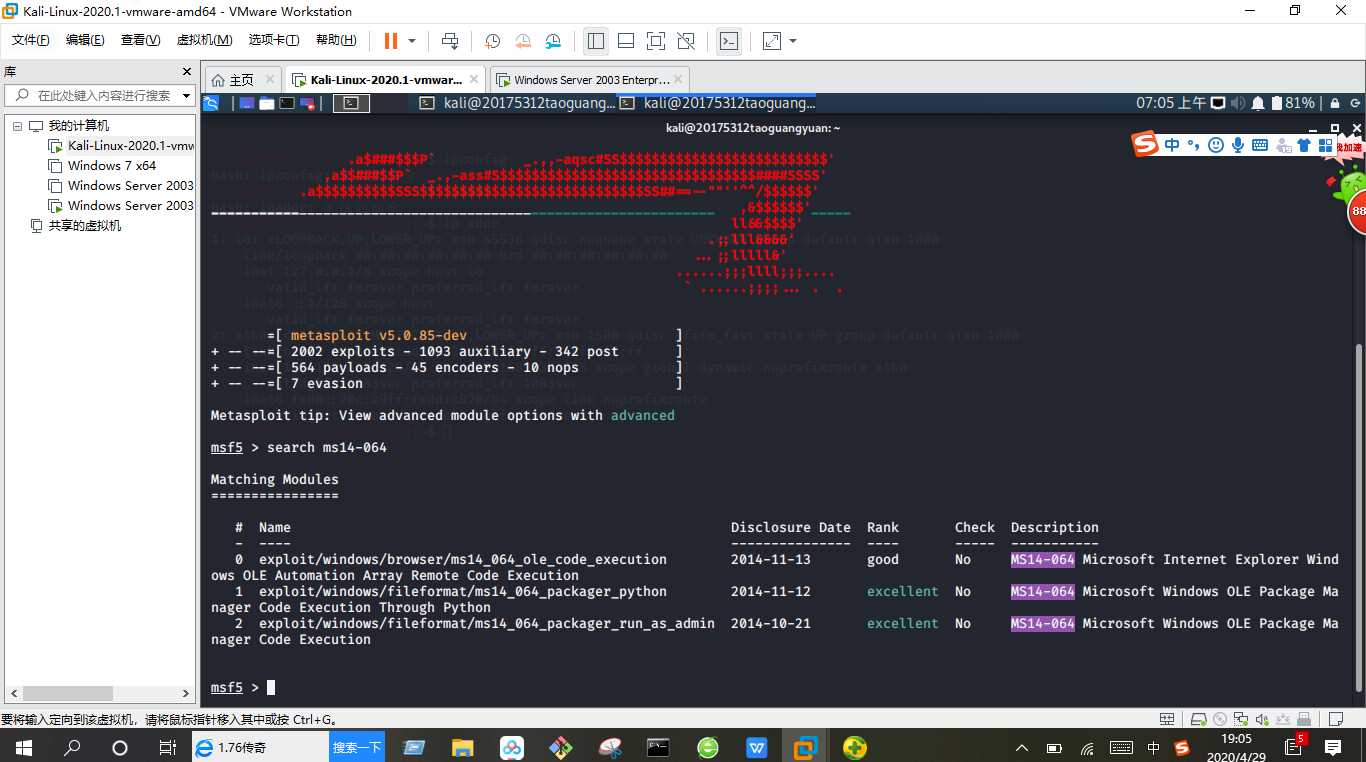Click the first kali@20175312taoguang taskbar window
The width and height of the screenshot is (1366, 762).
coord(516,103)
